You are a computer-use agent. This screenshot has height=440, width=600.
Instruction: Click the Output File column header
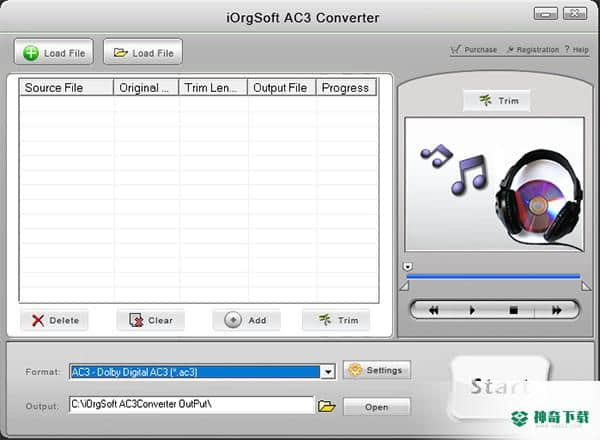tap(282, 88)
